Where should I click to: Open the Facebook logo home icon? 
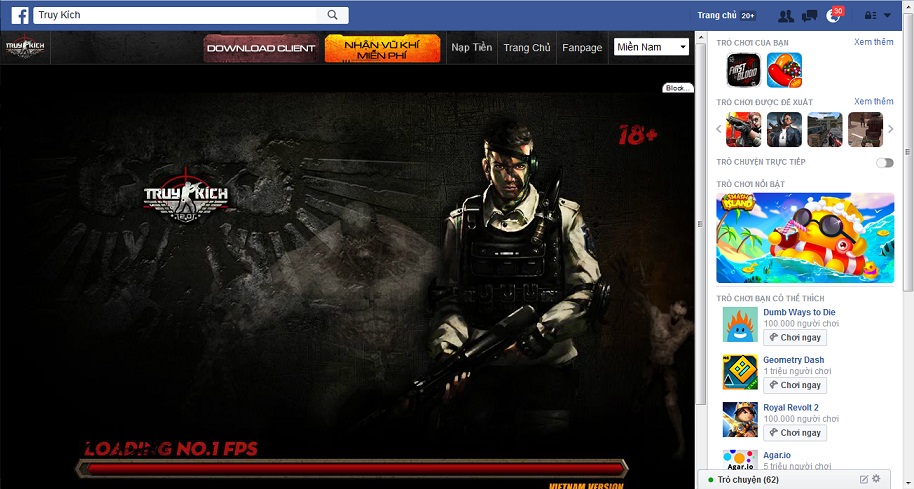(x=20, y=15)
